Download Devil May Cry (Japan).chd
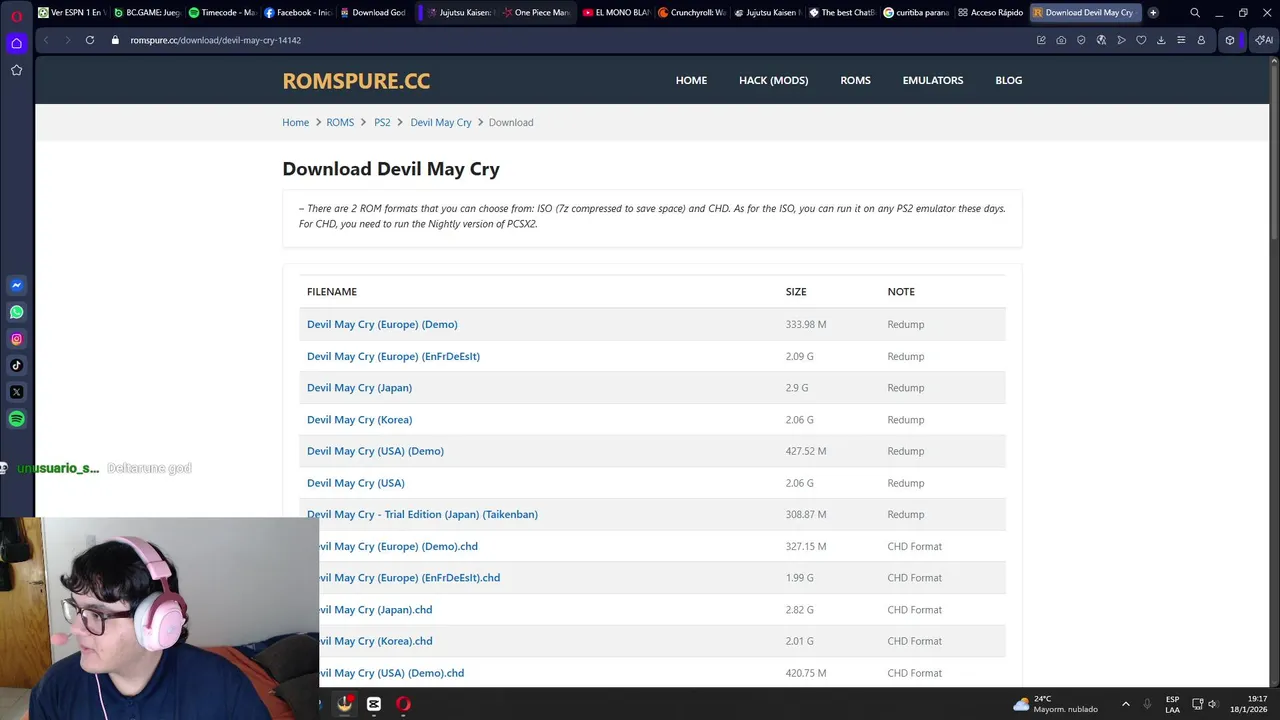Screen dimensions: 1280x720 [375, 609]
